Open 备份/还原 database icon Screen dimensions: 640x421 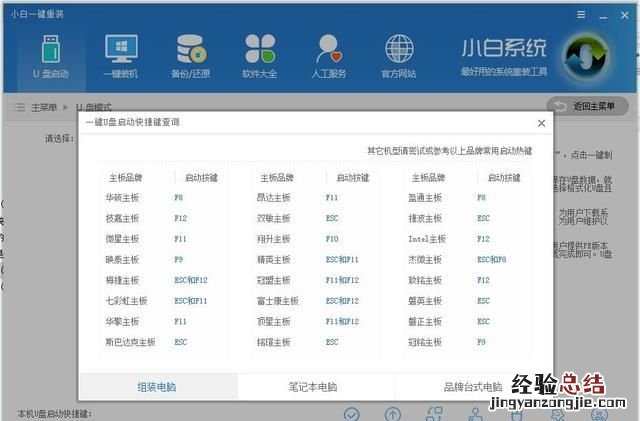pyautogui.click(x=191, y=57)
